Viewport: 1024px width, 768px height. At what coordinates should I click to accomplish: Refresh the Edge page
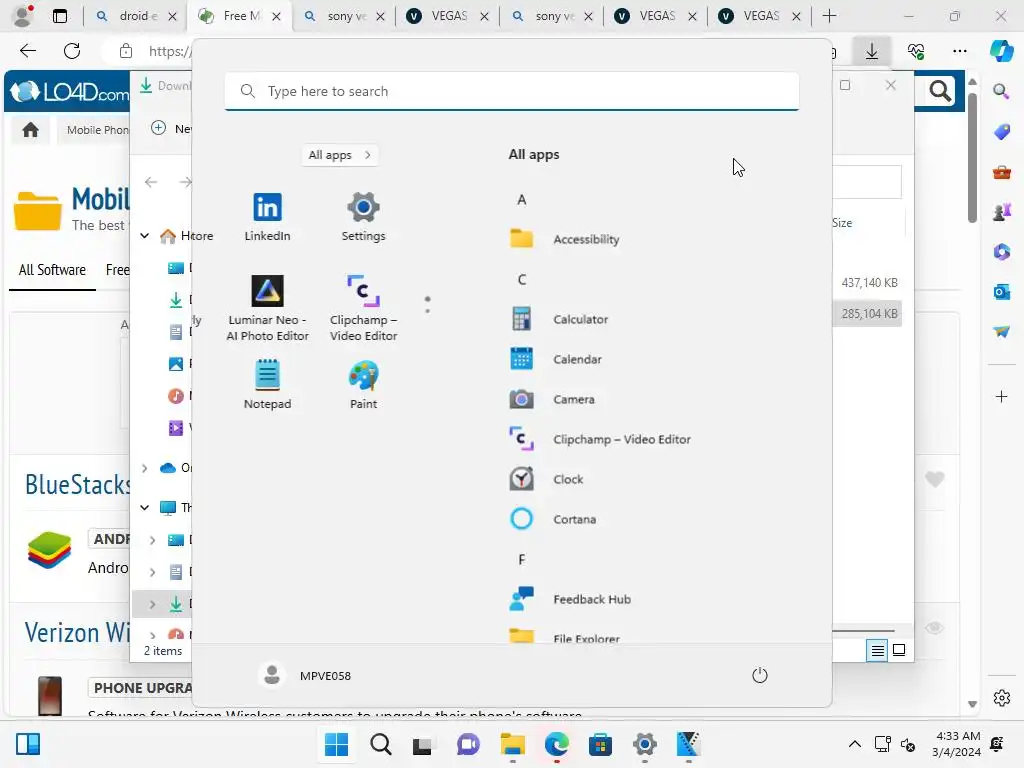[72, 51]
